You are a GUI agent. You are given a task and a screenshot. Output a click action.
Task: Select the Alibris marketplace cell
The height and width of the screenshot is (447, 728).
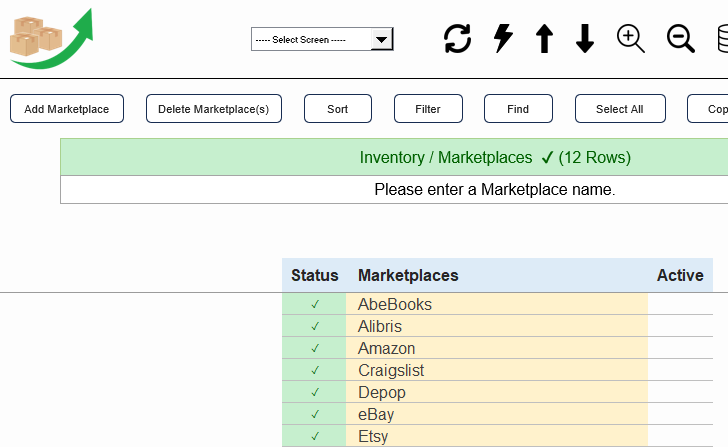pos(497,326)
